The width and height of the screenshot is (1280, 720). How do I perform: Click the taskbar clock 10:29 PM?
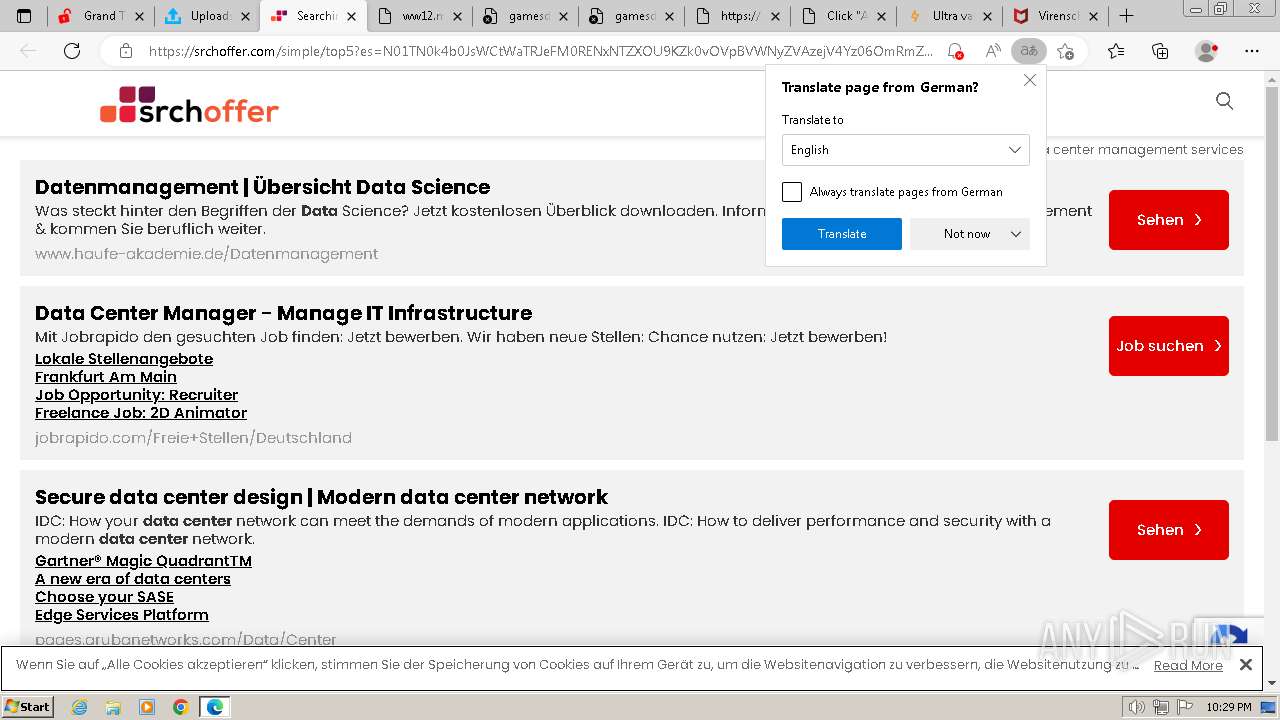[x=1229, y=707]
